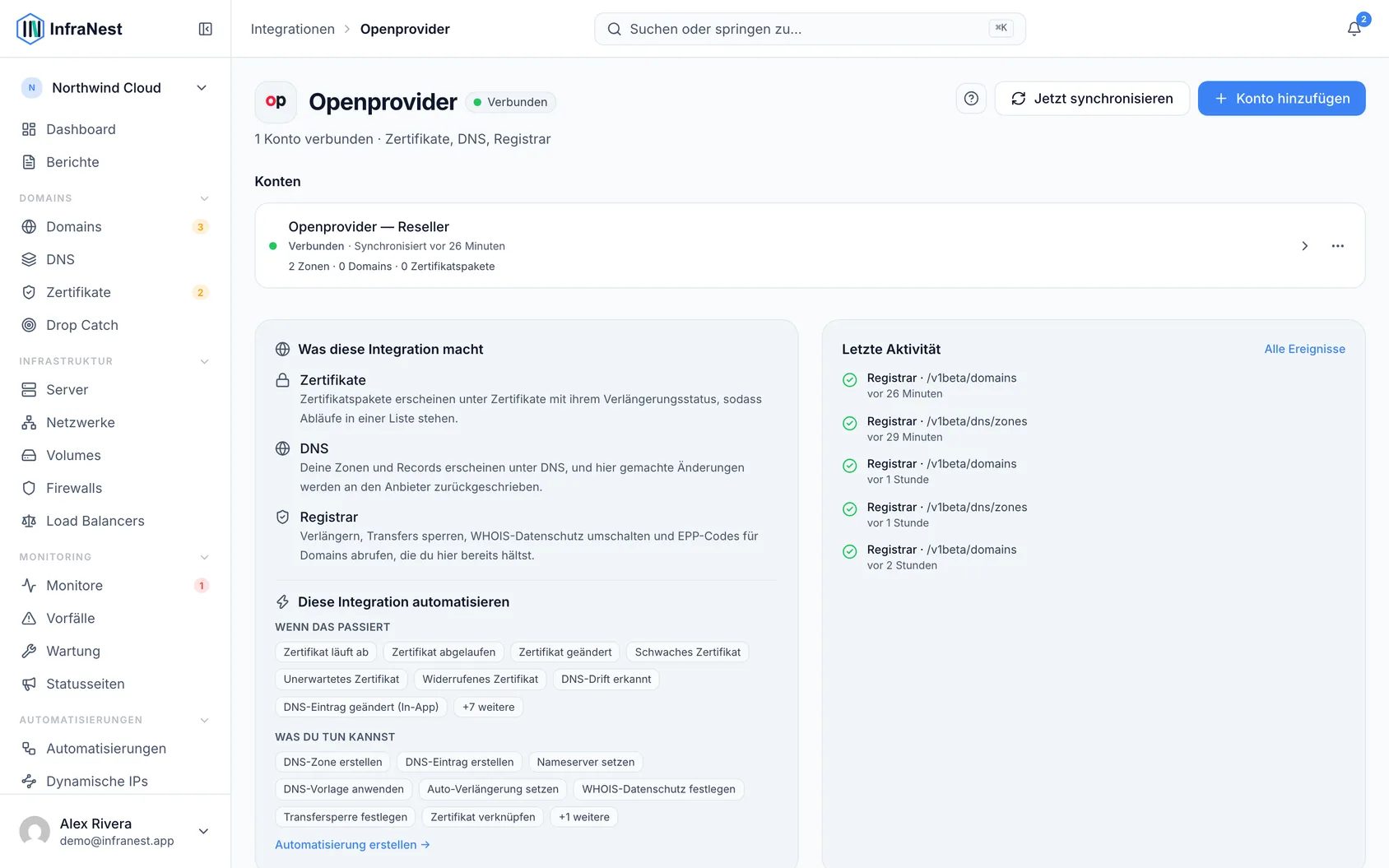Screen dimensions: 1389x868
Task: Click the Openprovider 'op' logo
Action: coord(276,101)
